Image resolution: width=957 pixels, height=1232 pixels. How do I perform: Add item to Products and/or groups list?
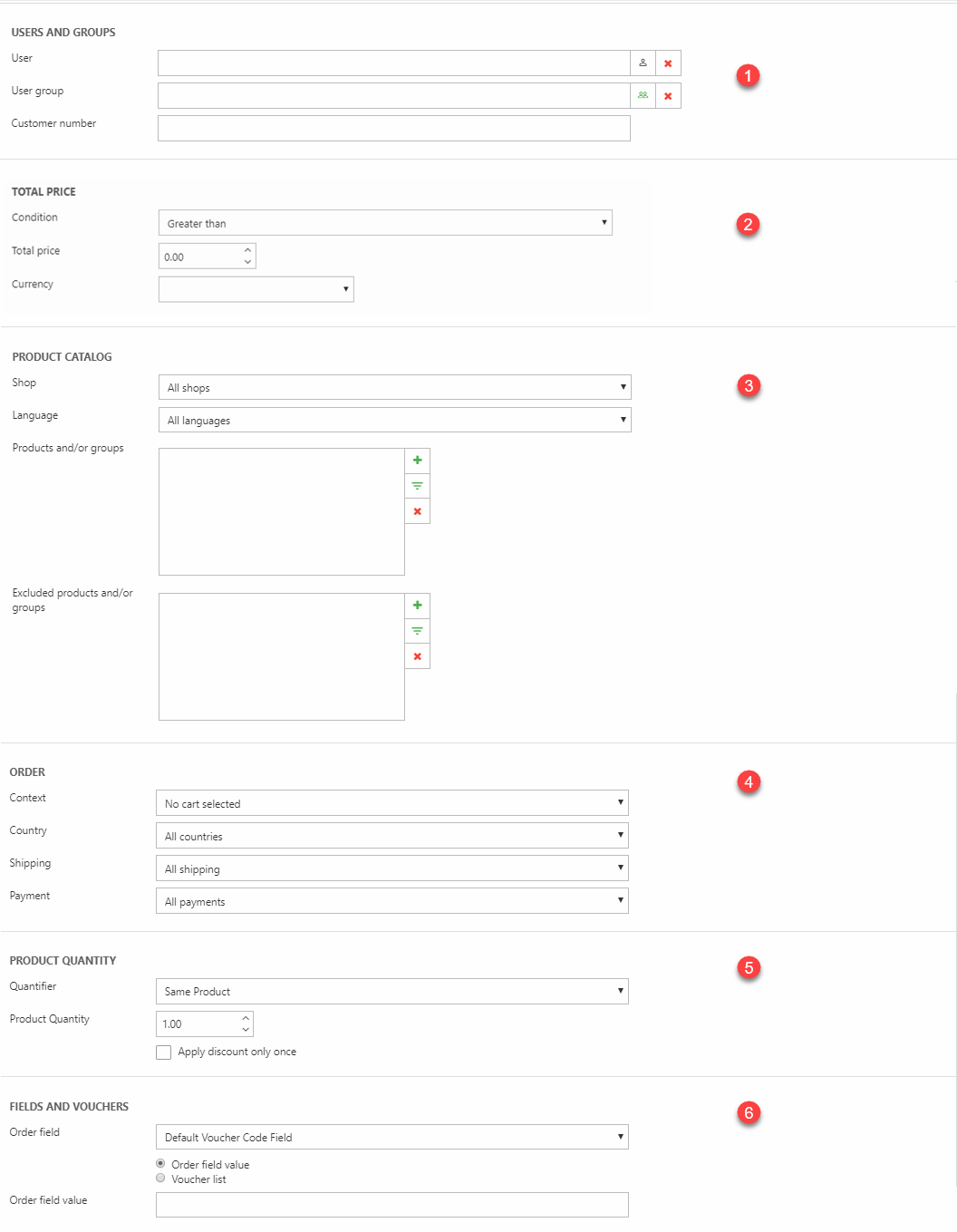click(417, 461)
